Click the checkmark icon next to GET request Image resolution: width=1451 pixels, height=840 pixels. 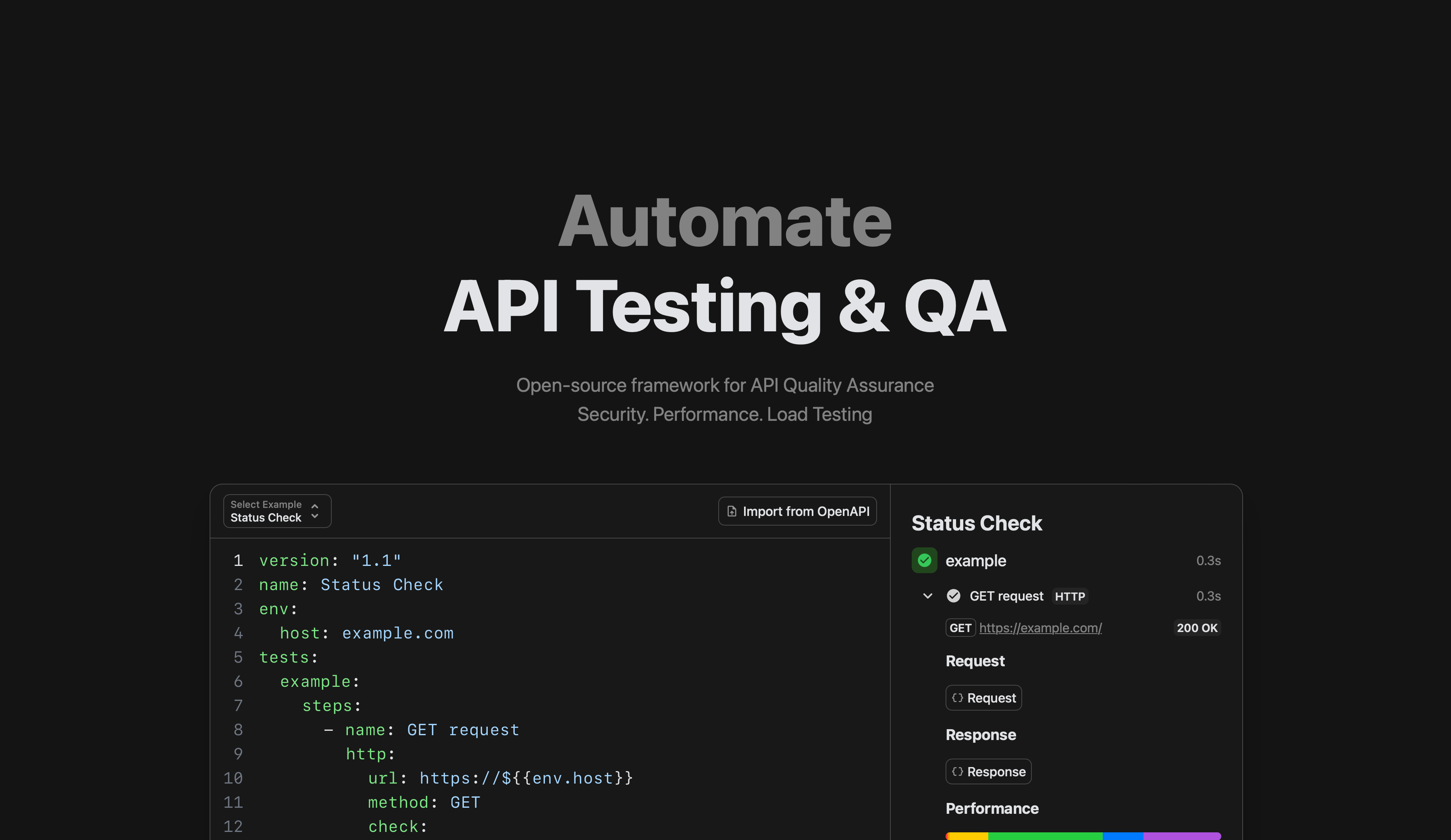pos(954,596)
